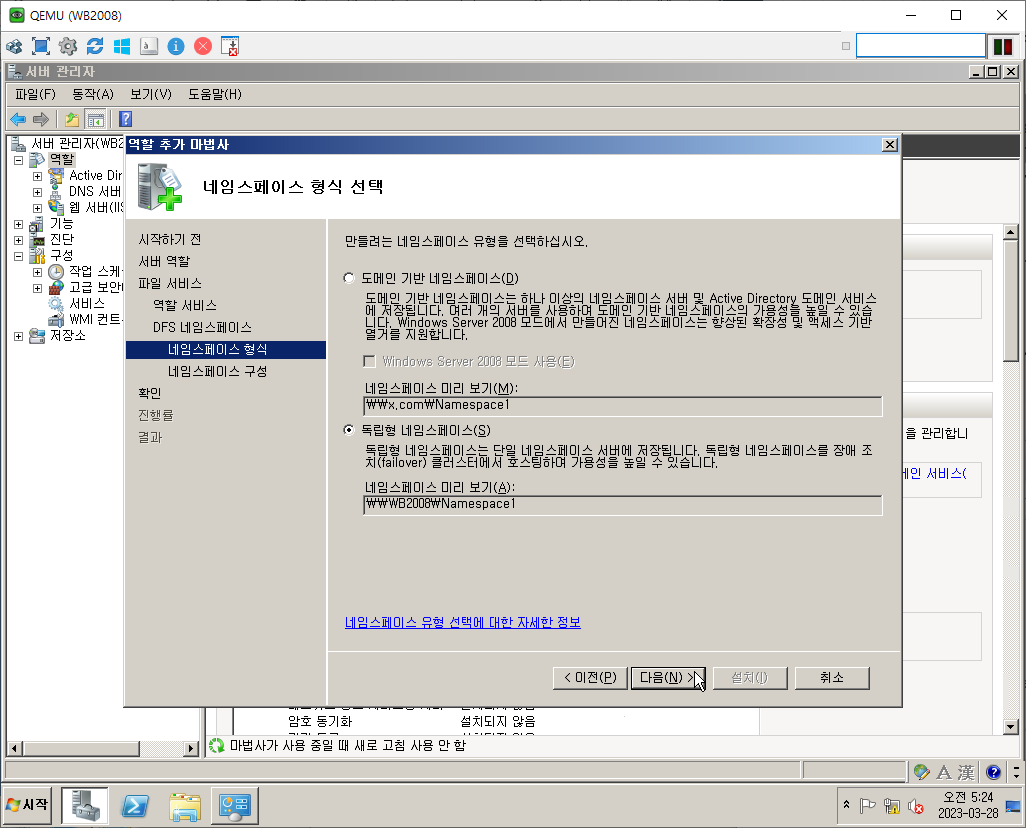Click the stand-alone namespace preview field

click(622, 505)
